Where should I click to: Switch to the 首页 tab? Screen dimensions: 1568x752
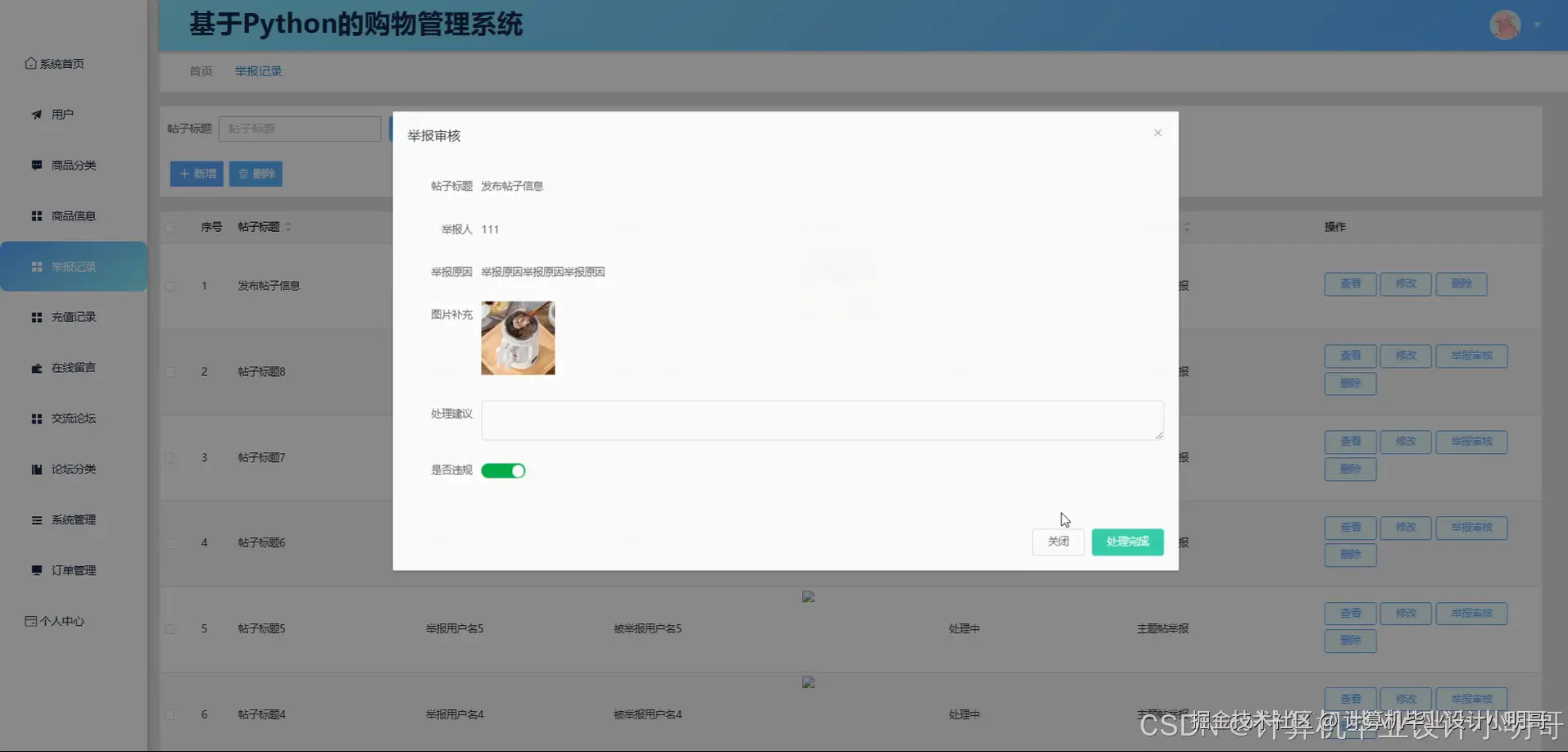(199, 71)
